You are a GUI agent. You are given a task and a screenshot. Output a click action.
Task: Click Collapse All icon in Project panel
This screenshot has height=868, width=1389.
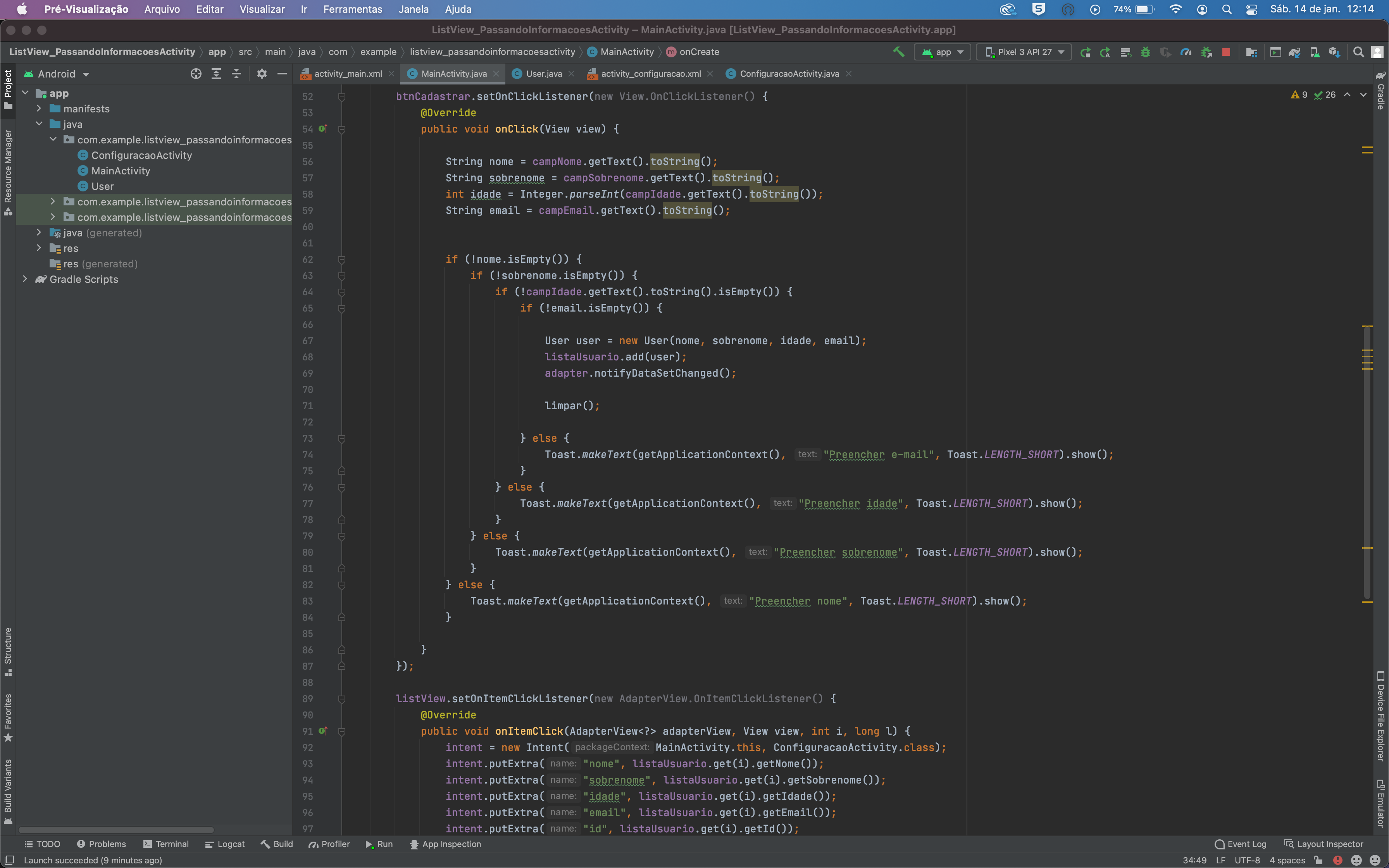[236, 74]
